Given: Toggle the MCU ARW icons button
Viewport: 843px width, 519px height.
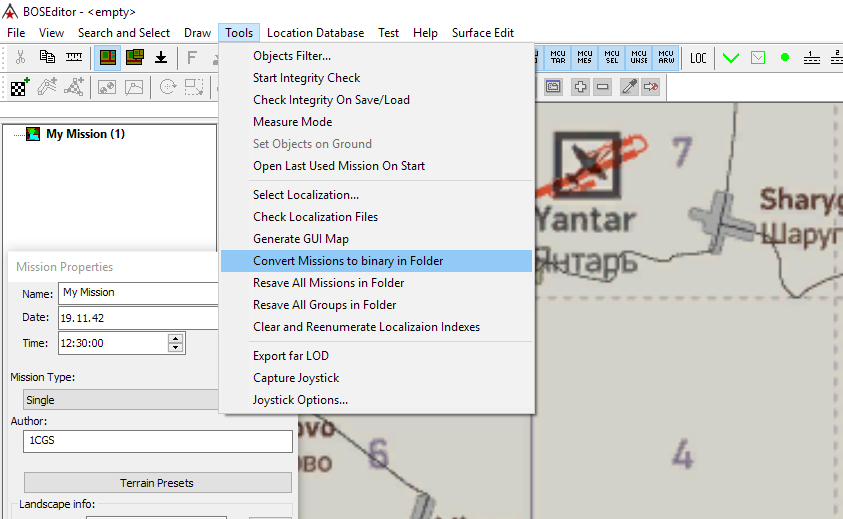Looking at the screenshot, I should point(666,57).
